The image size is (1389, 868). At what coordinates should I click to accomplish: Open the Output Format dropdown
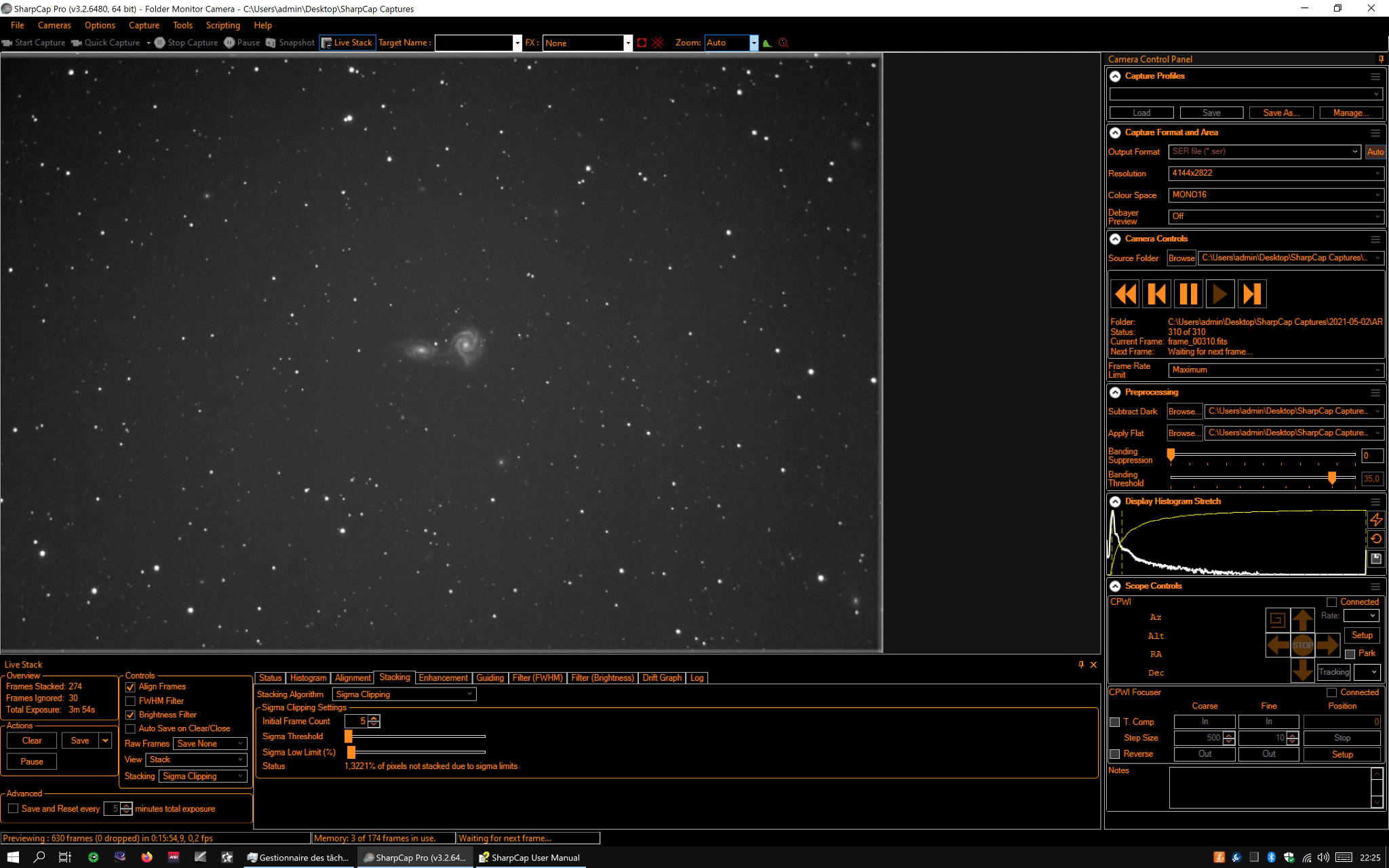pyautogui.click(x=1265, y=152)
